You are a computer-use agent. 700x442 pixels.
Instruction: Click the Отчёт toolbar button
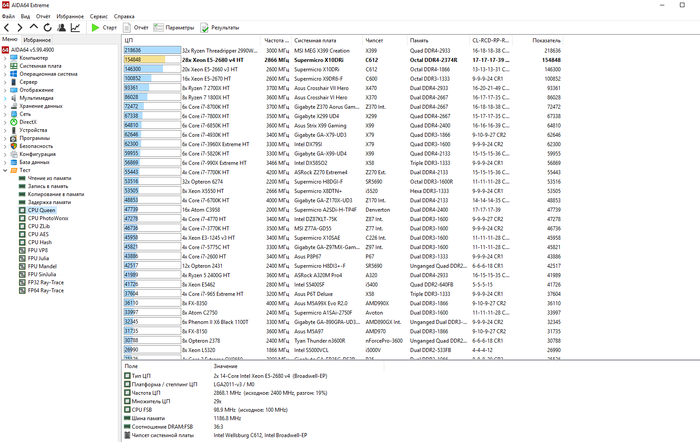coord(136,28)
